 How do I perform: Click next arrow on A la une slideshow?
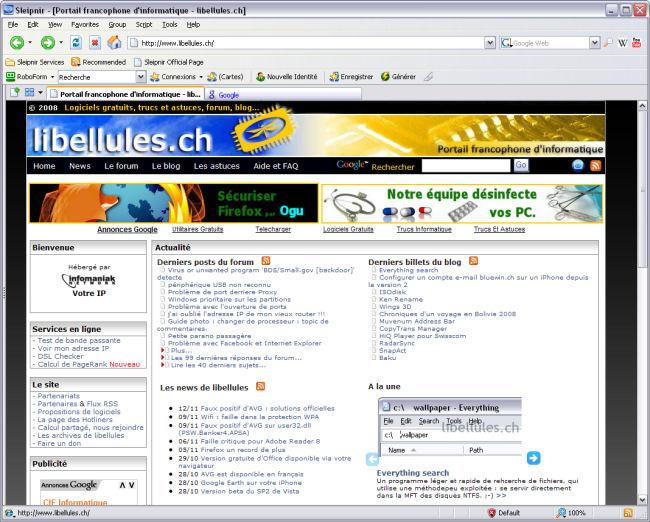533,459
